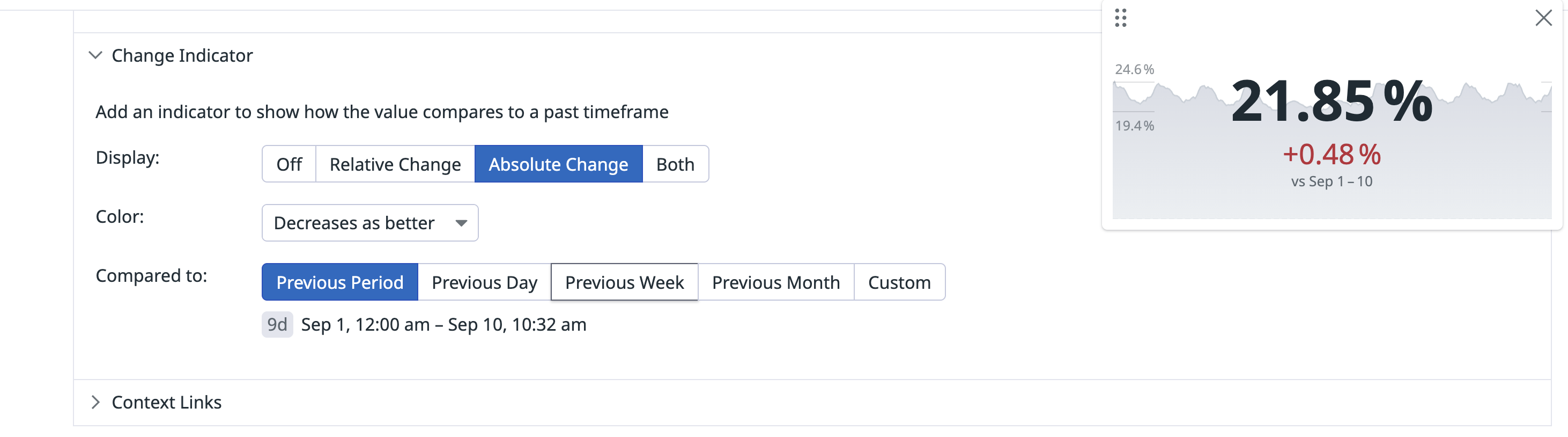
Task: Collapse the Change Indicator section
Action: (x=95, y=55)
